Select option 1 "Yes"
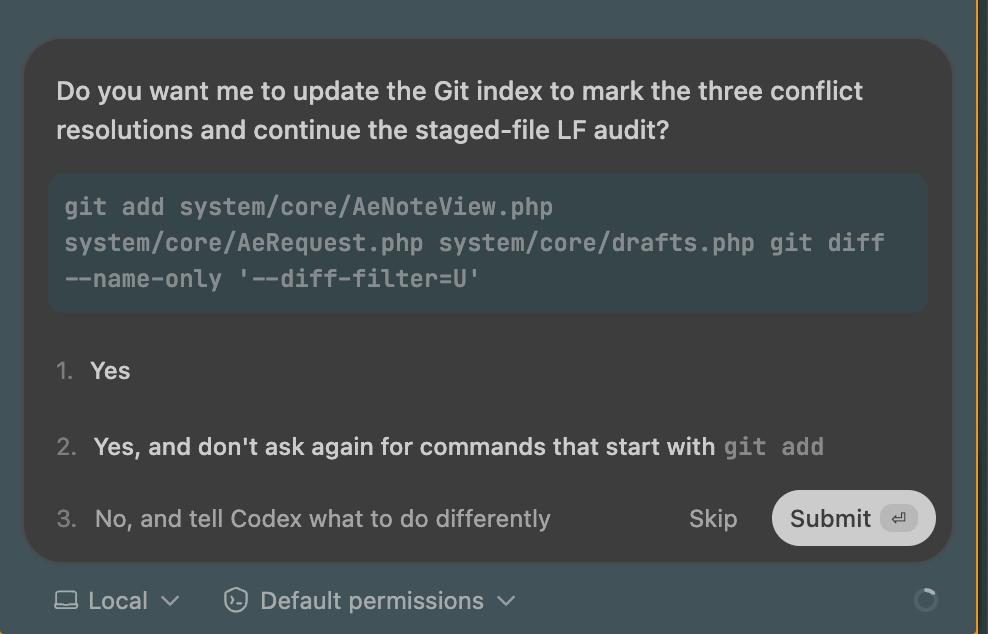The height and width of the screenshot is (634, 988). coord(110,371)
